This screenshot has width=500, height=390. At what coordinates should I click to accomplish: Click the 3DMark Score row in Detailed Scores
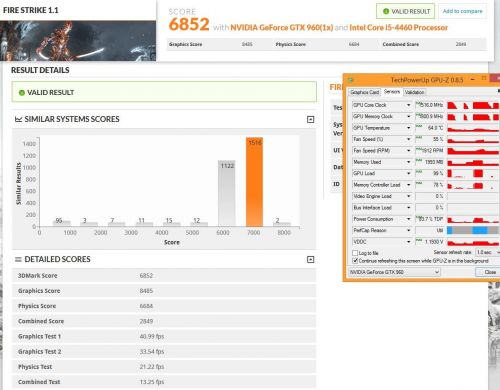164,276
